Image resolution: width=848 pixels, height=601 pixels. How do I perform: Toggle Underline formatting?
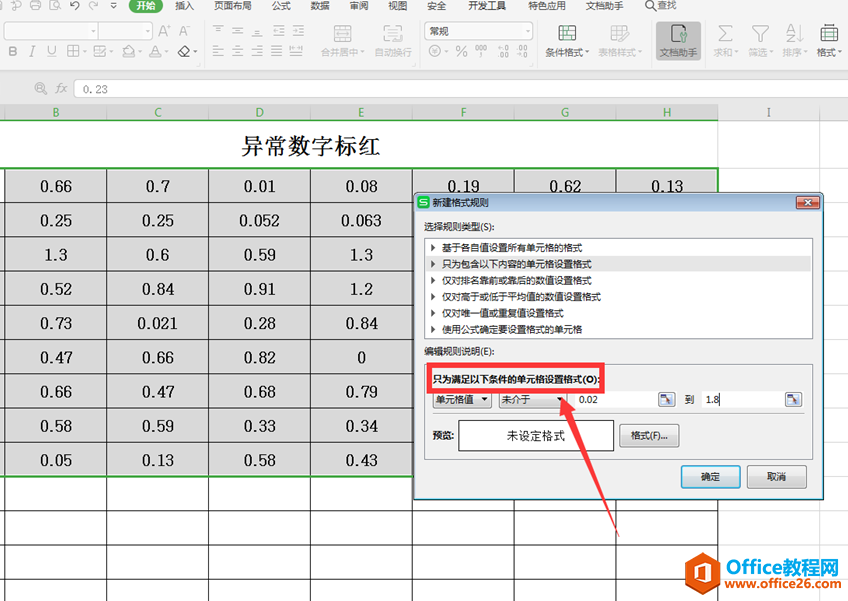(x=51, y=51)
